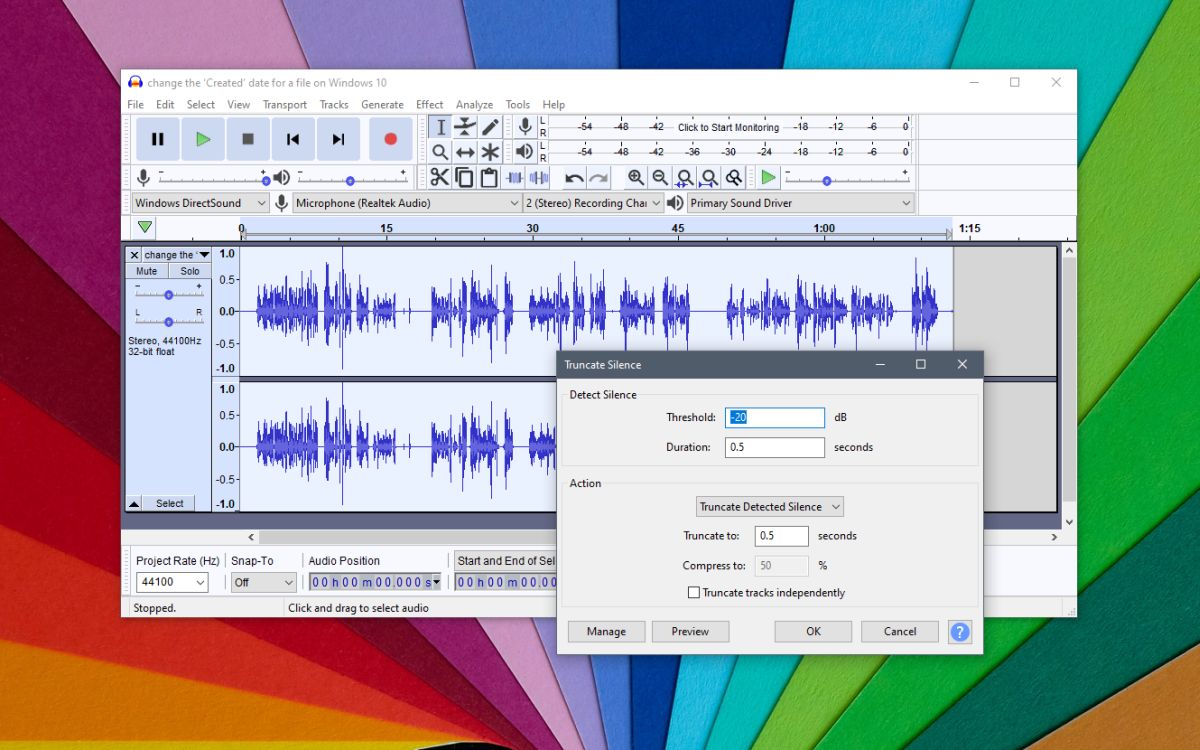Image resolution: width=1200 pixels, height=750 pixels.
Task: Open the Truncate Detected Silence action dropdown
Action: tap(768, 506)
